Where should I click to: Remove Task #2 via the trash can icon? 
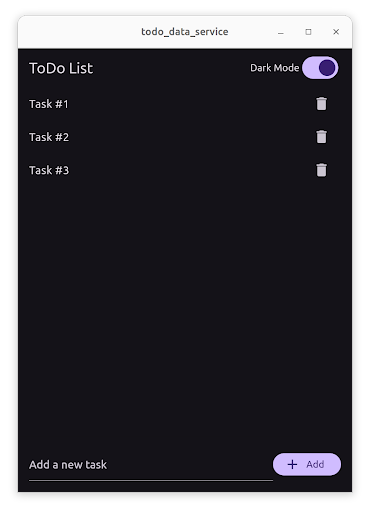[321, 137]
